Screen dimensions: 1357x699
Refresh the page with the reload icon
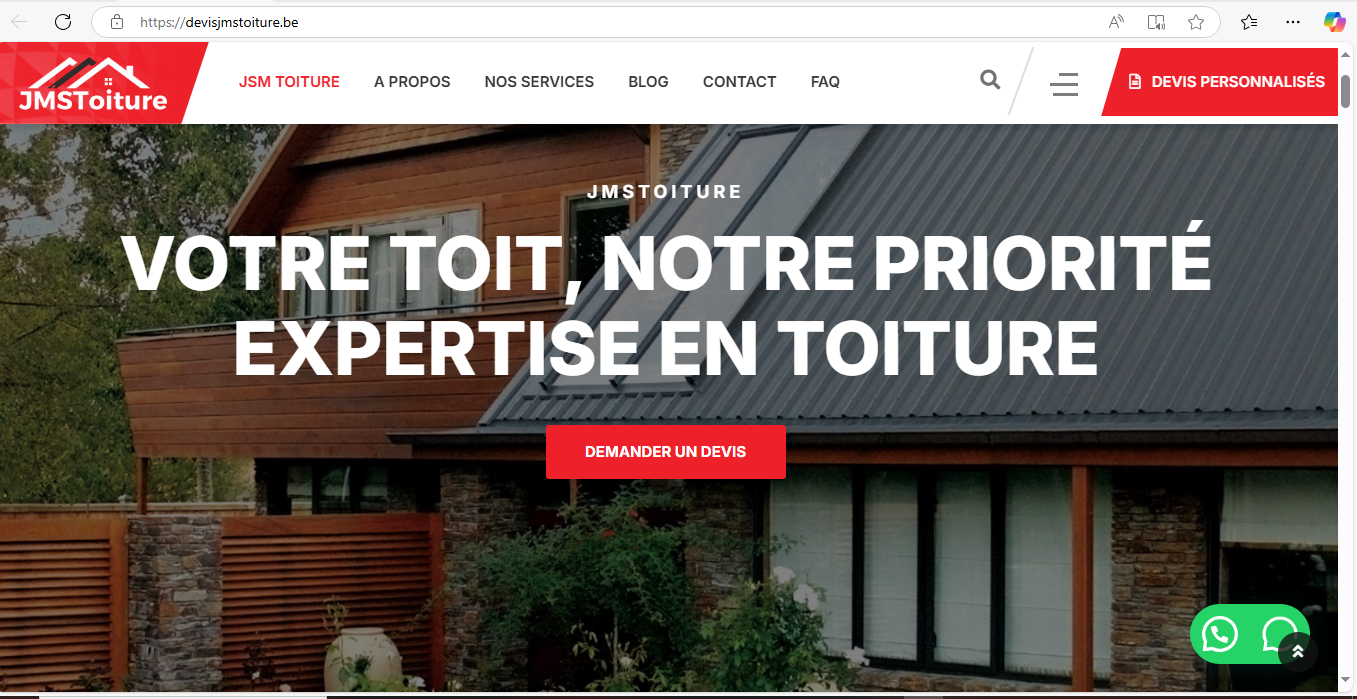[62, 22]
